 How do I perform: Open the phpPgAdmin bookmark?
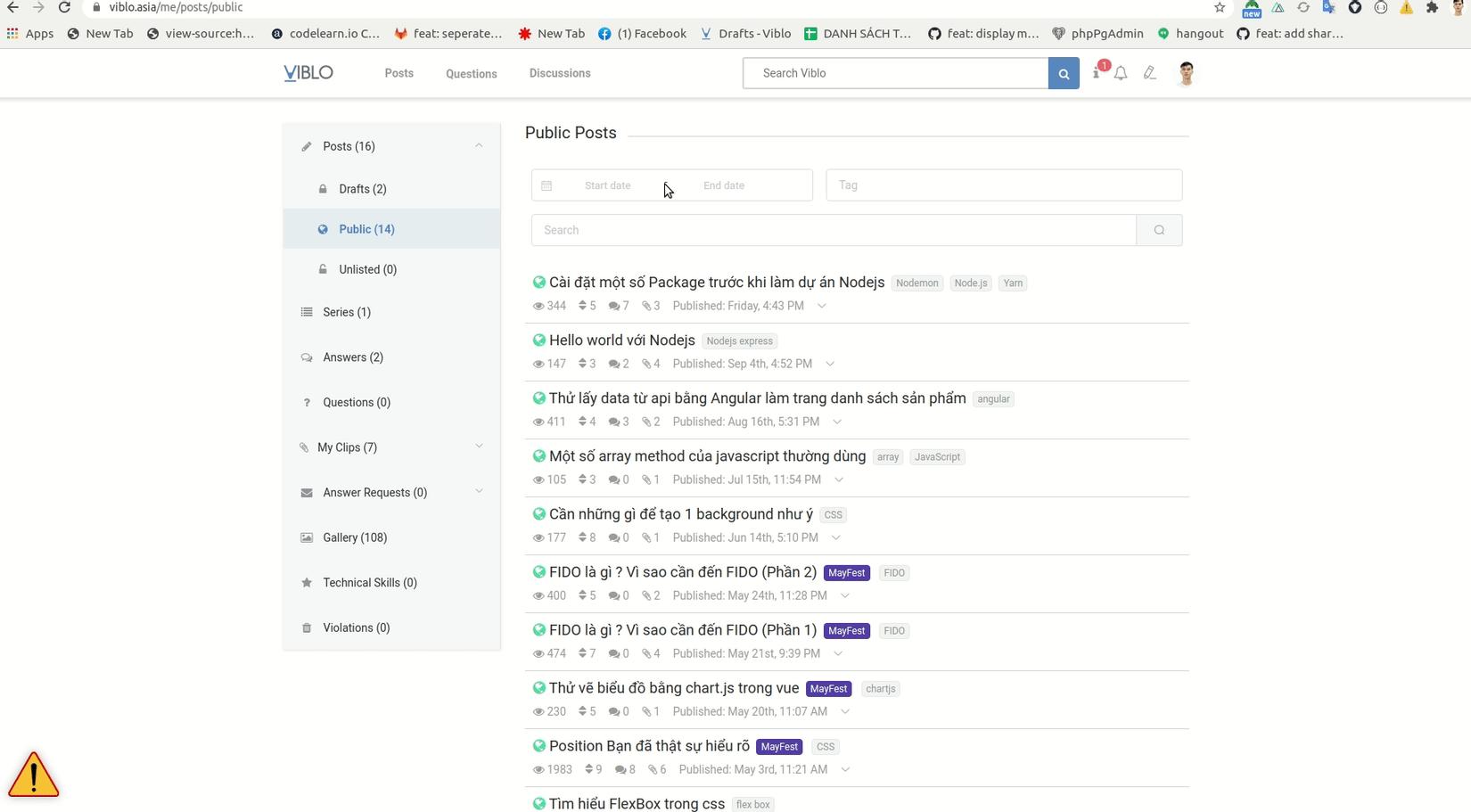point(1097,34)
